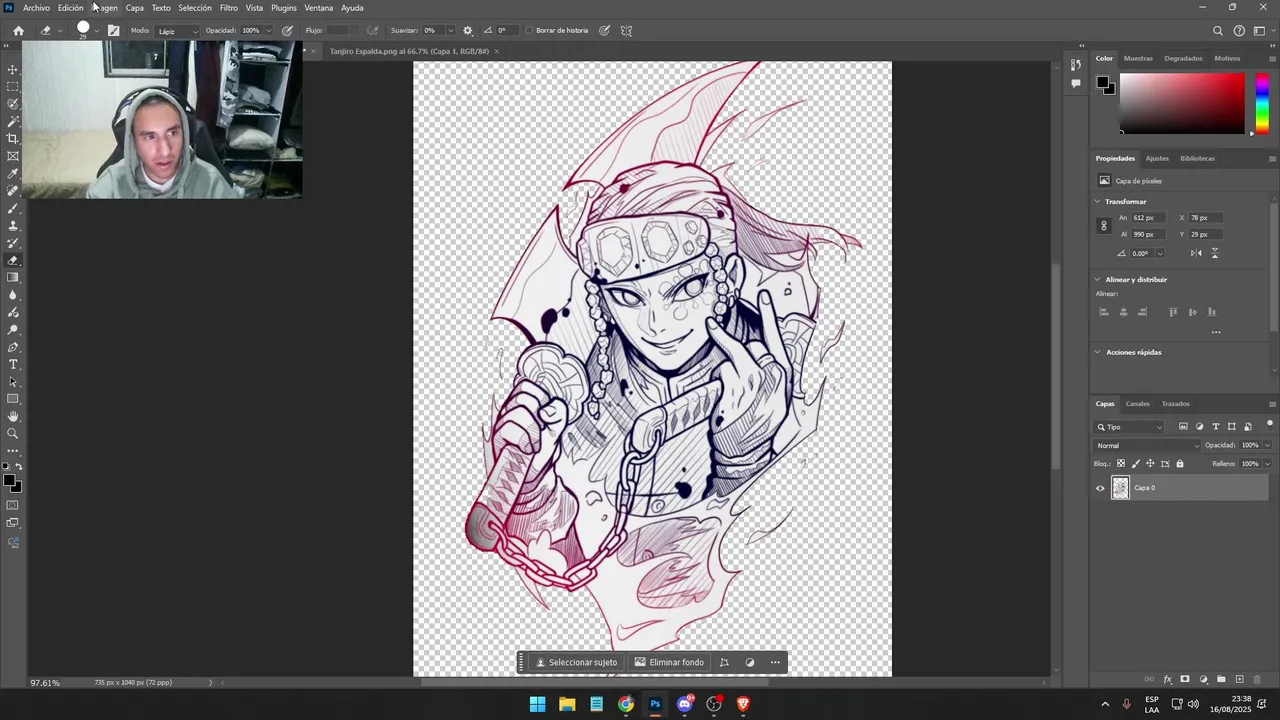Select the Eraser tool in the toolbox
1280x720 pixels.
[x=13, y=260]
